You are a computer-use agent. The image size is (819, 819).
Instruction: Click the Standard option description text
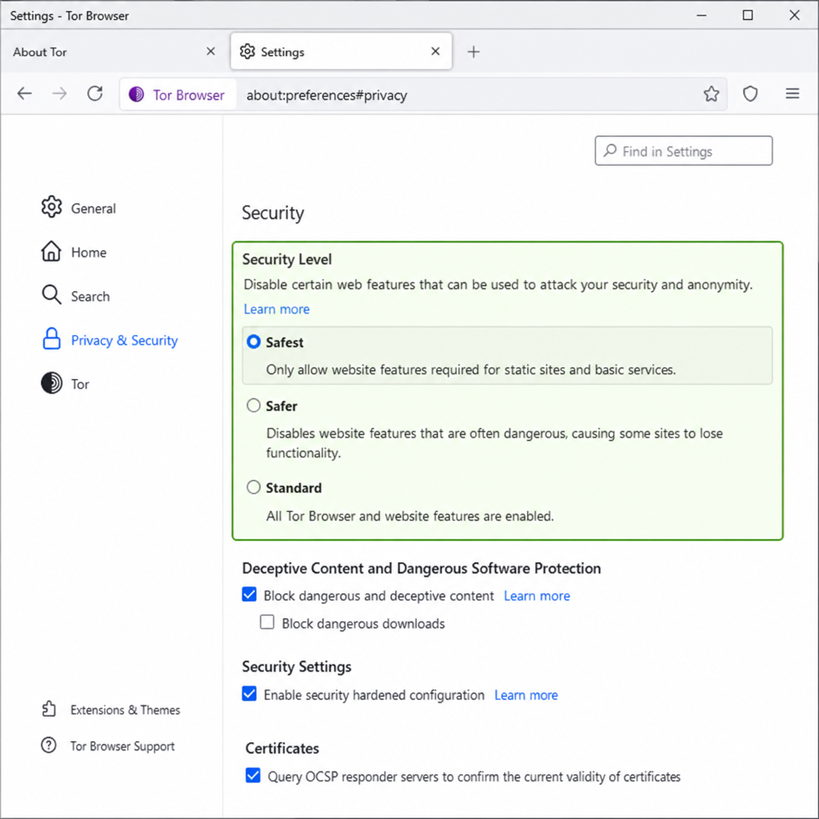coord(410,516)
